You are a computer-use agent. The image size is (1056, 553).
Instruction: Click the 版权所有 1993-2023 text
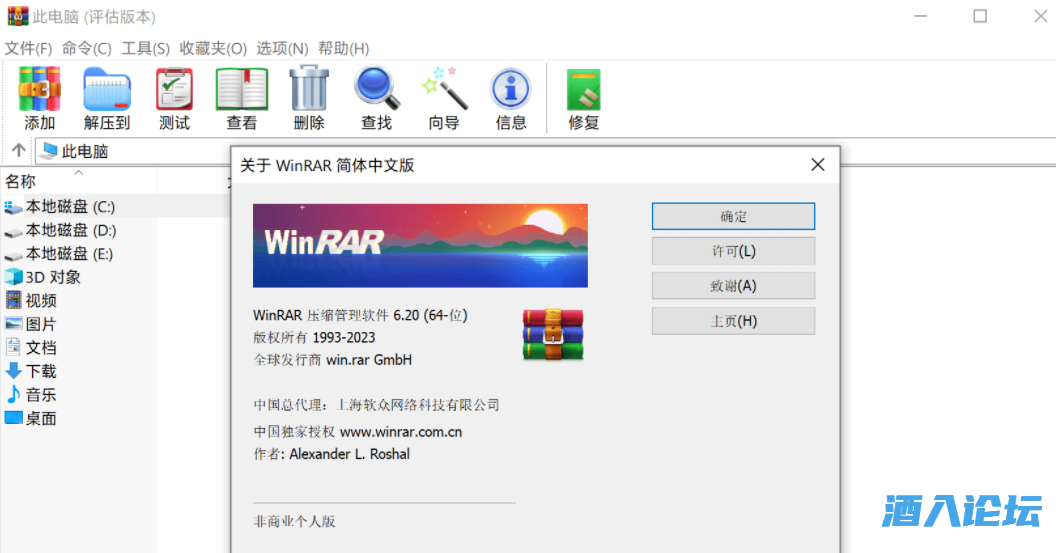(315, 337)
